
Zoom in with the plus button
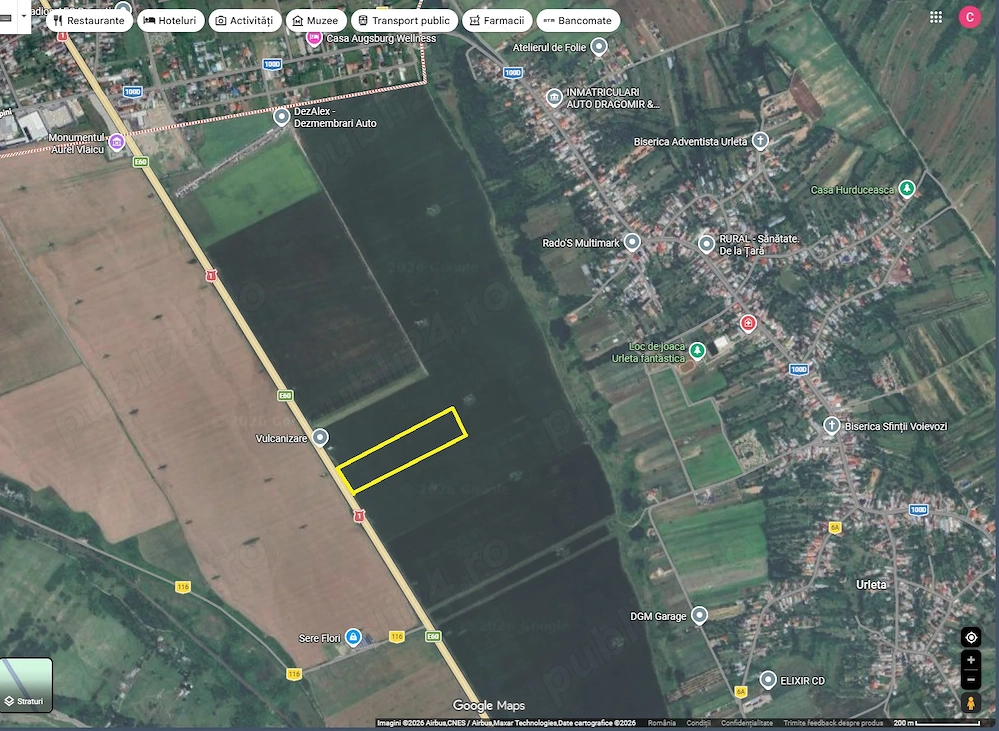click(971, 660)
